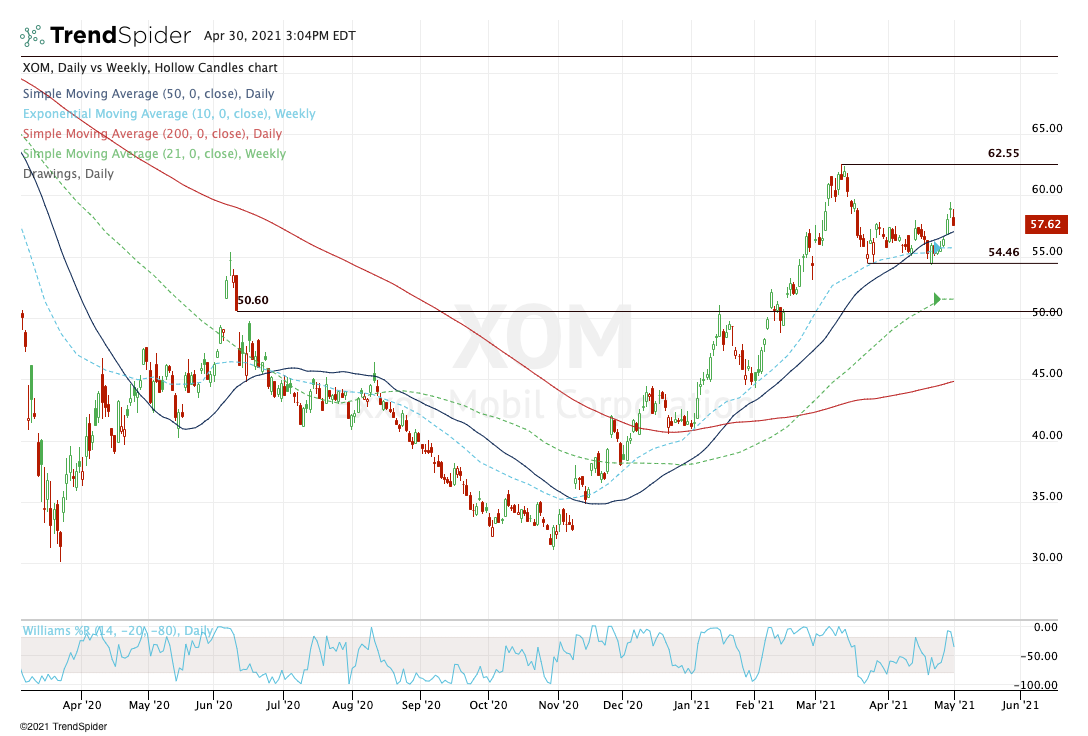Click the Mar '21 date axis label
1088x736 pixels.
point(816,705)
